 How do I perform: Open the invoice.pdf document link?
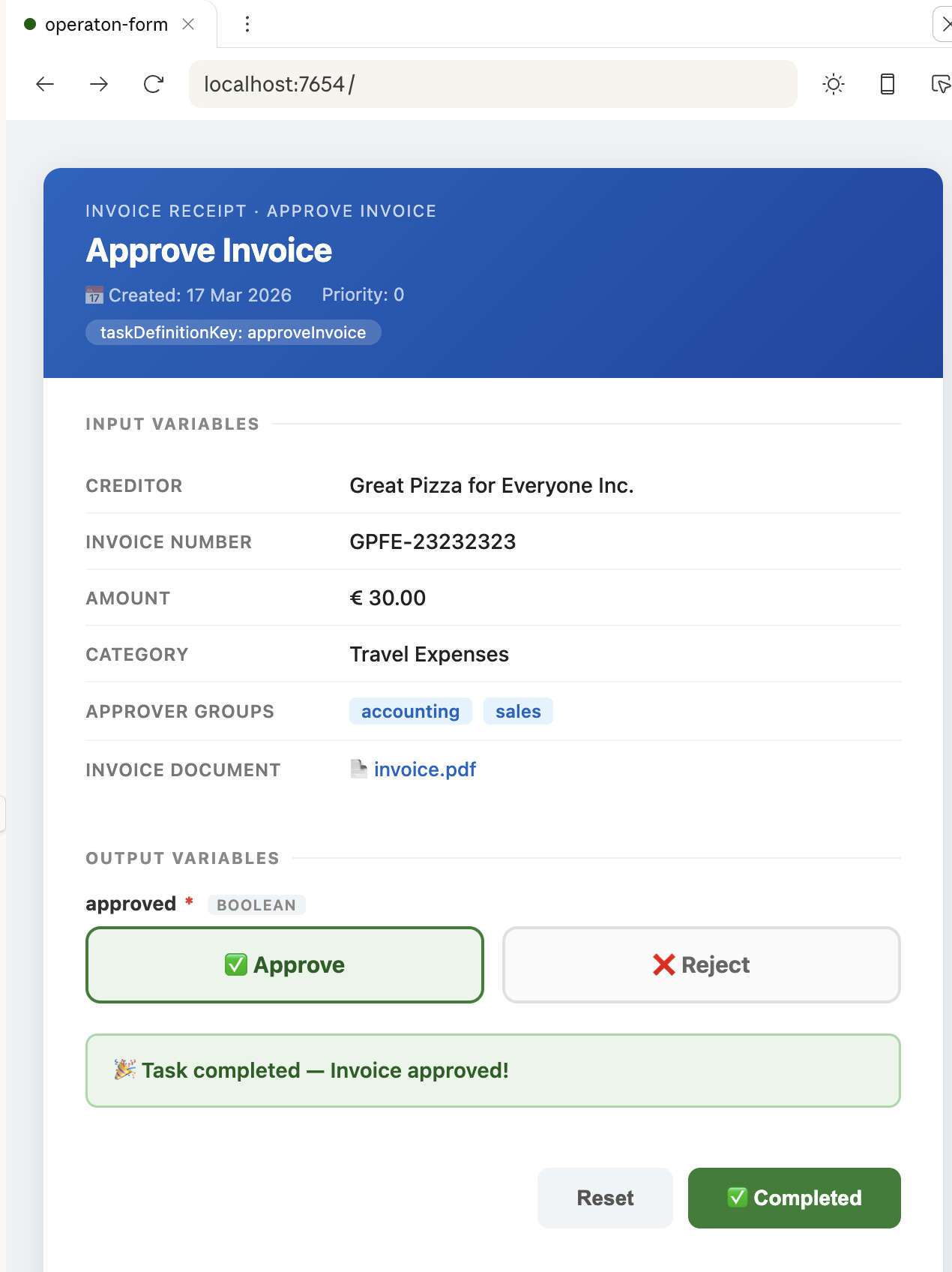coord(424,769)
